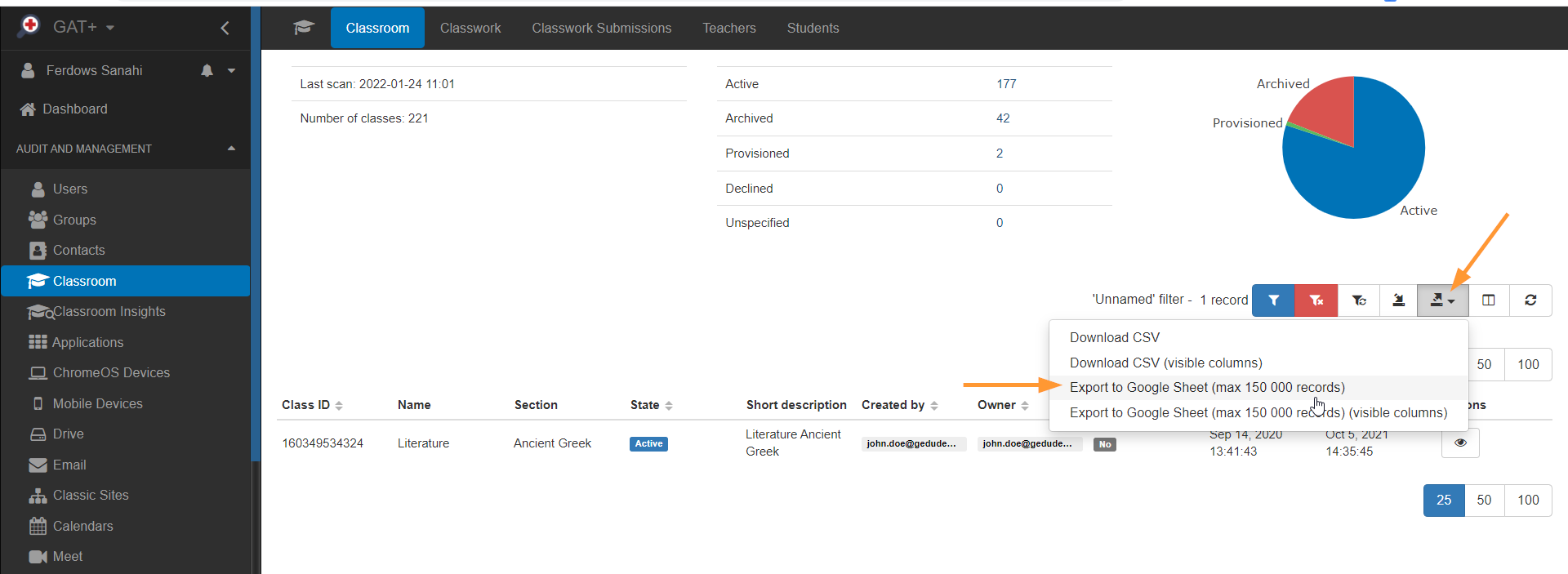Clear filter with red funnel icon
The height and width of the screenshot is (574, 1568).
[x=1316, y=300]
